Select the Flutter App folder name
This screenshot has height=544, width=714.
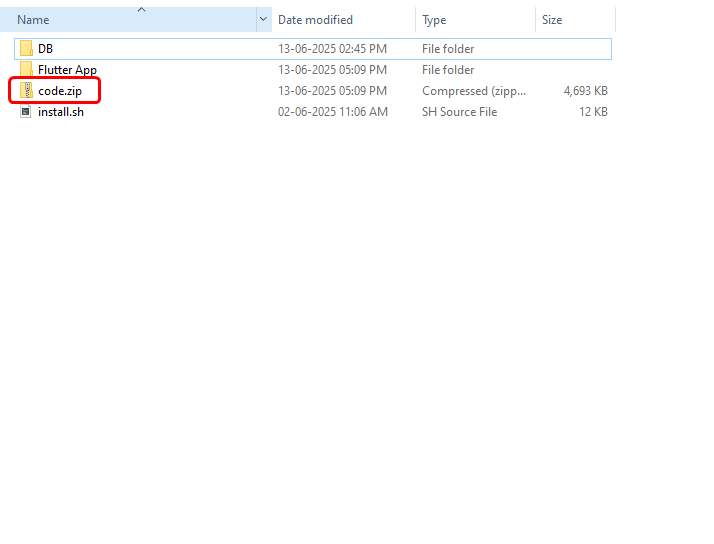click(67, 70)
